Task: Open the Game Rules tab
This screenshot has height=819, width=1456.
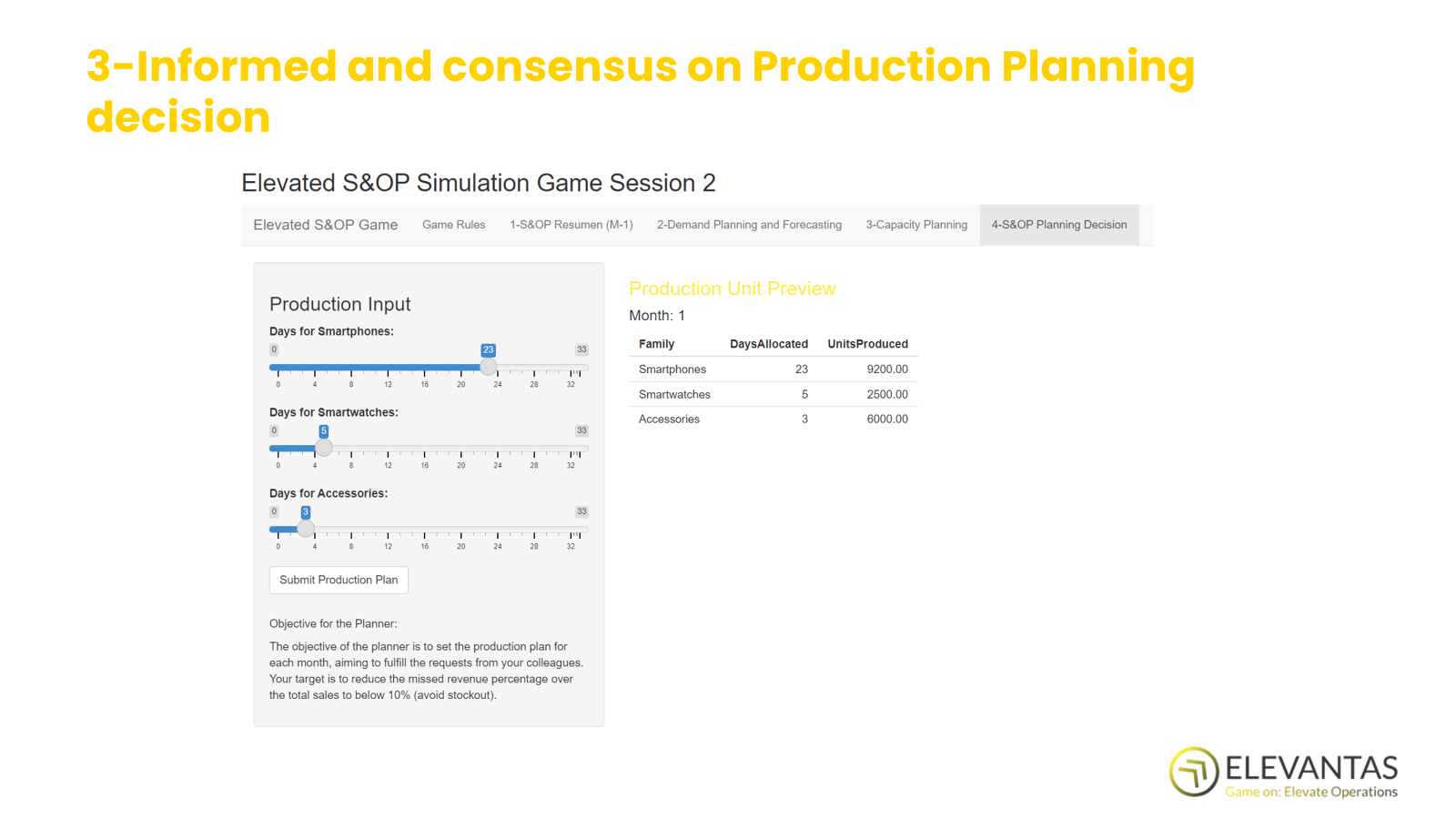Action: pyautogui.click(x=453, y=225)
